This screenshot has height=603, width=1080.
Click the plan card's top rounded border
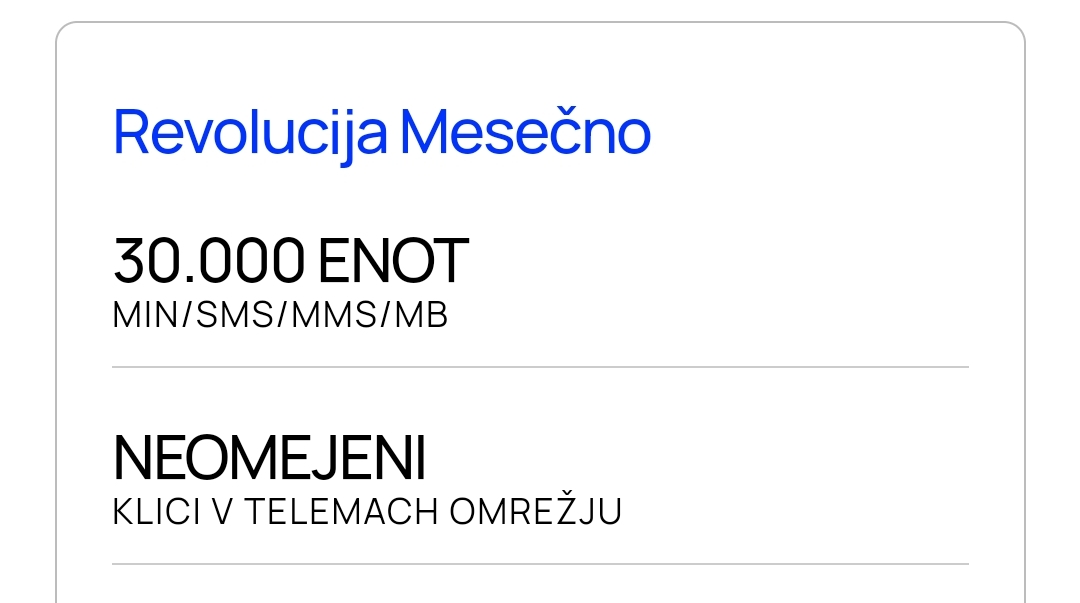coord(541,22)
